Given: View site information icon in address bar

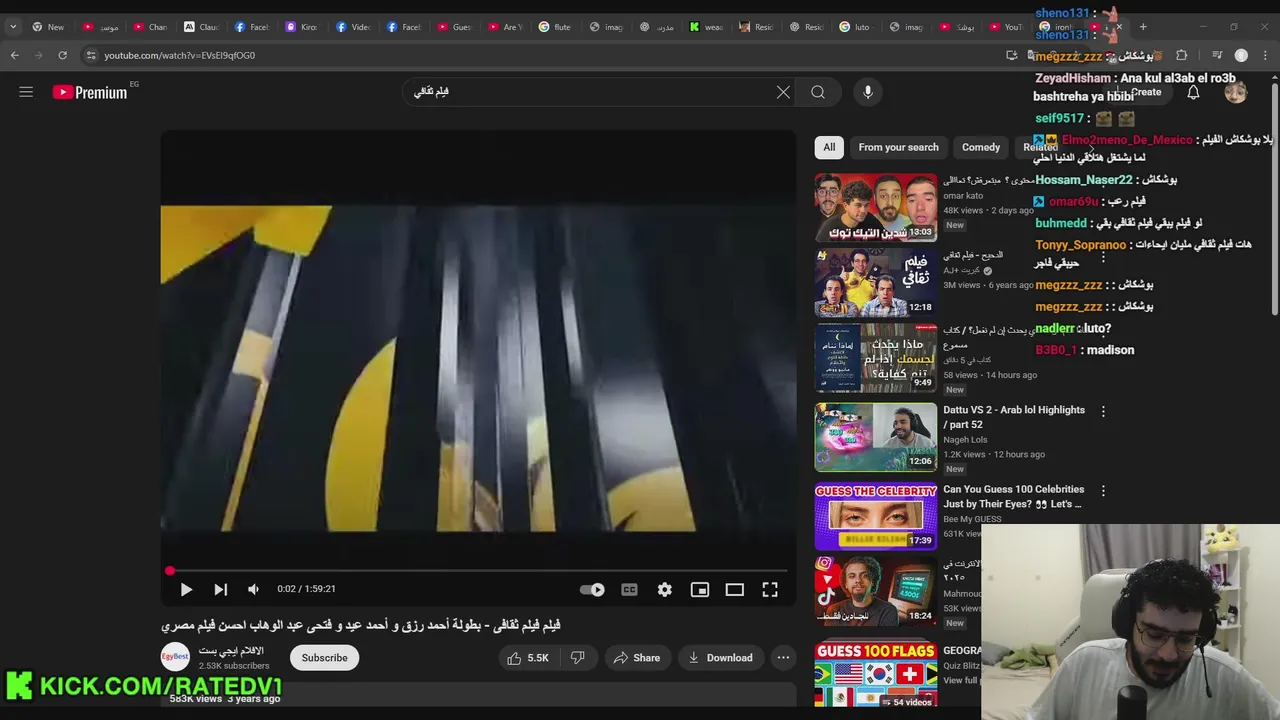Looking at the screenshot, I should click(x=91, y=55).
